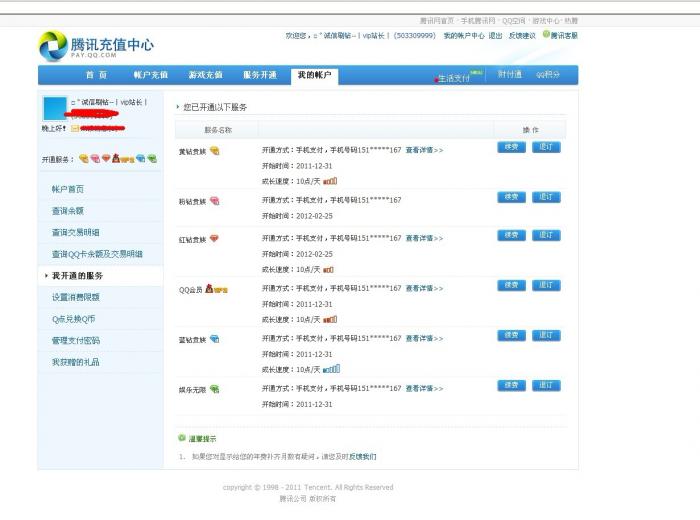Viewport: 700px width, 520px height.
Task: Open QQ空间 link in the top bar
Action: 513,21
